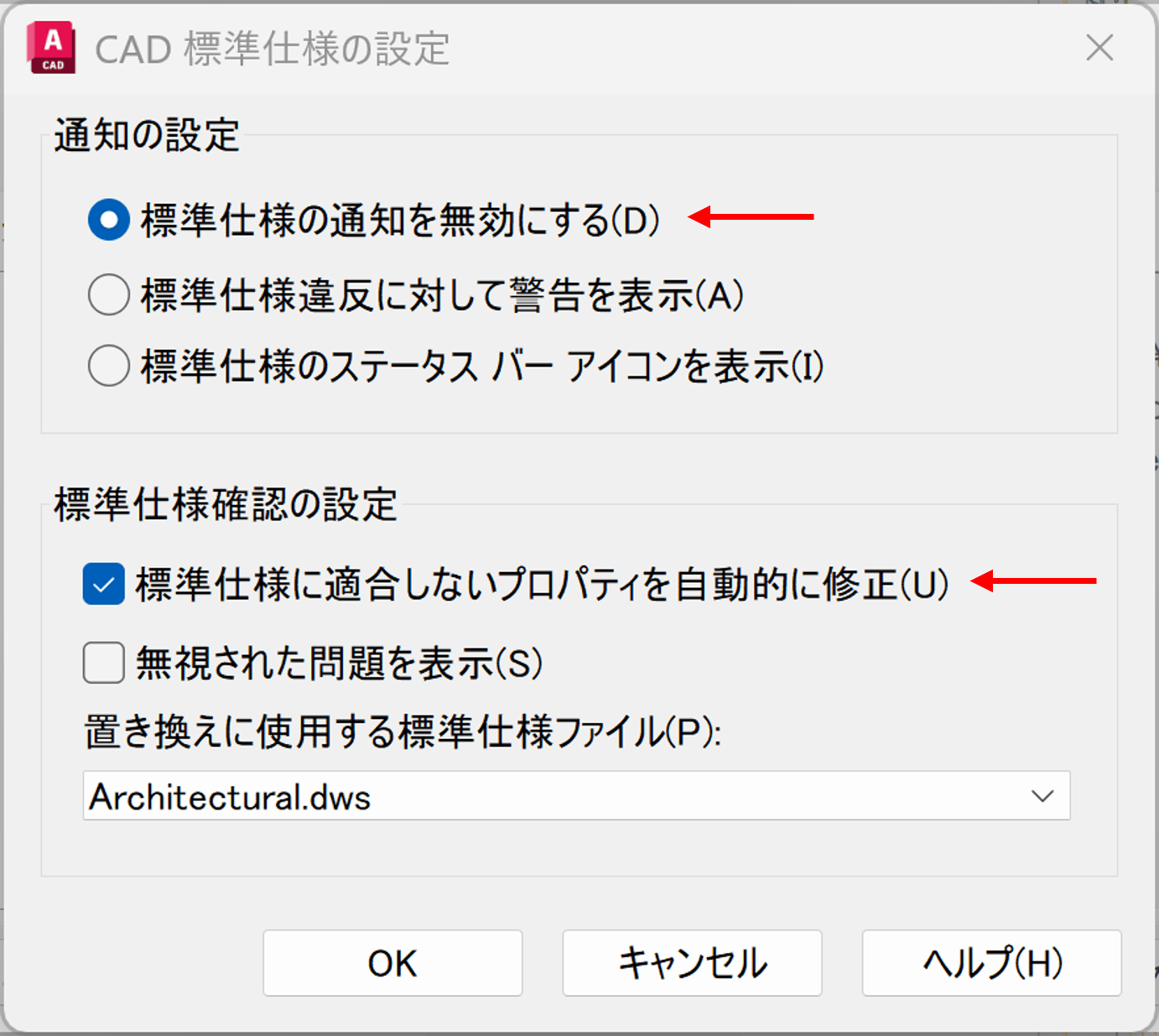The width and height of the screenshot is (1159, 1036).
Task: Enable the 無視された問題を表示(S) checkbox square
Action: point(104,663)
